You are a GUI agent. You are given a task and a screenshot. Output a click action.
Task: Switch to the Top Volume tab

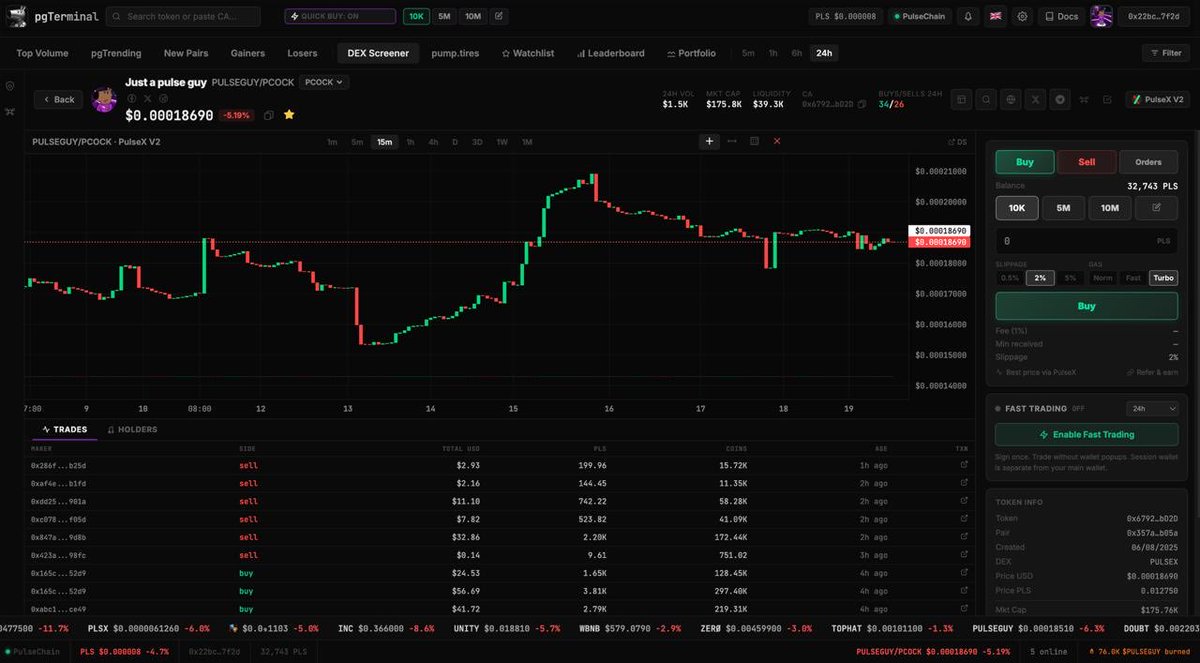click(x=42, y=53)
